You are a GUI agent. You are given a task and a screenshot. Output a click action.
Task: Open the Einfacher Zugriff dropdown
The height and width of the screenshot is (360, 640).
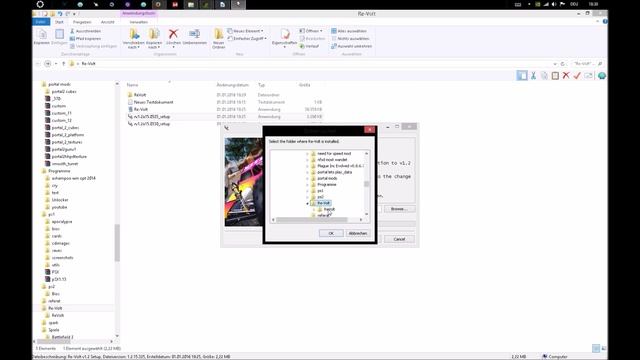tap(247, 38)
